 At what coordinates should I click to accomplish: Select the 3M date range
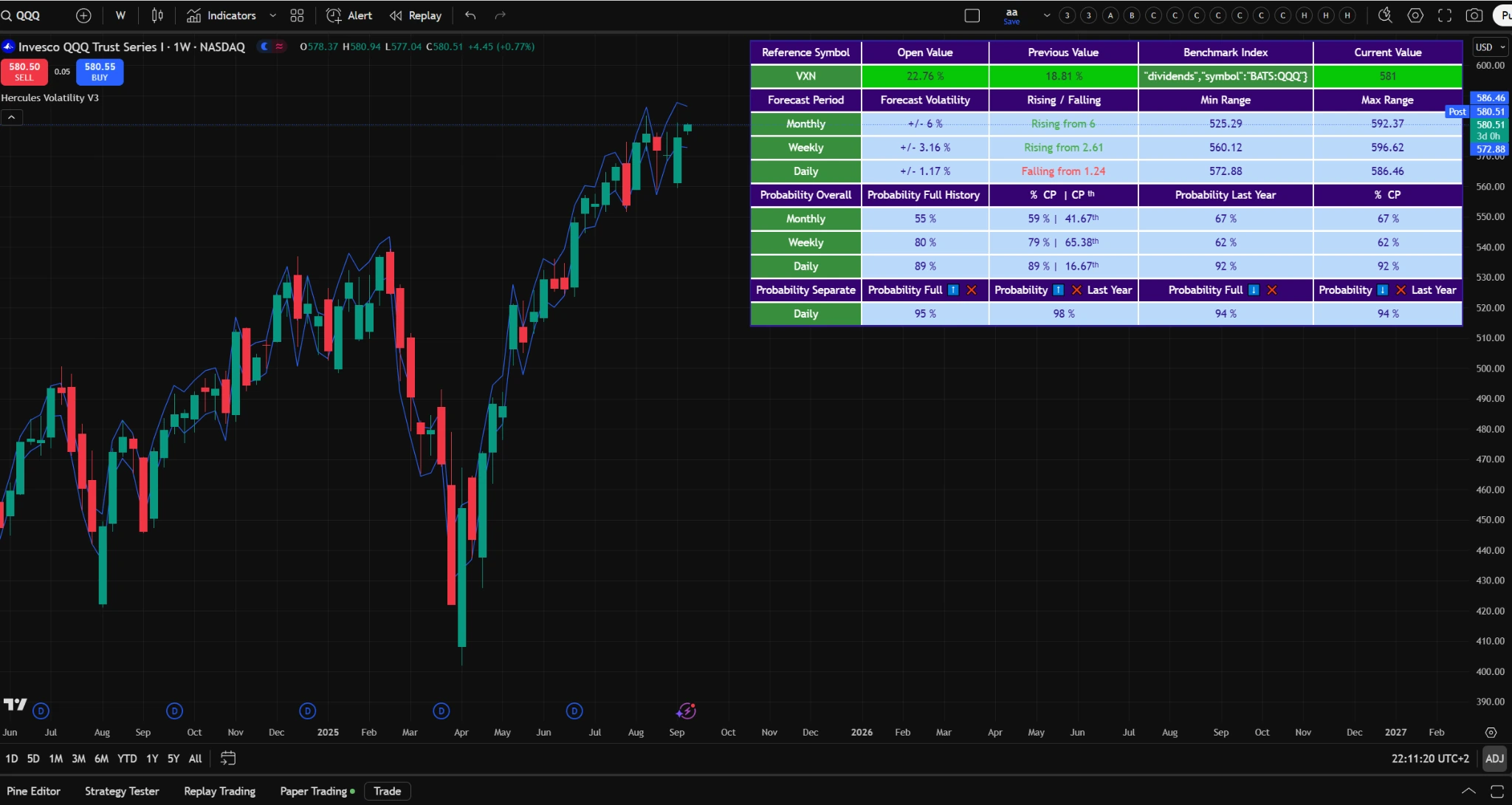[78, 758]
